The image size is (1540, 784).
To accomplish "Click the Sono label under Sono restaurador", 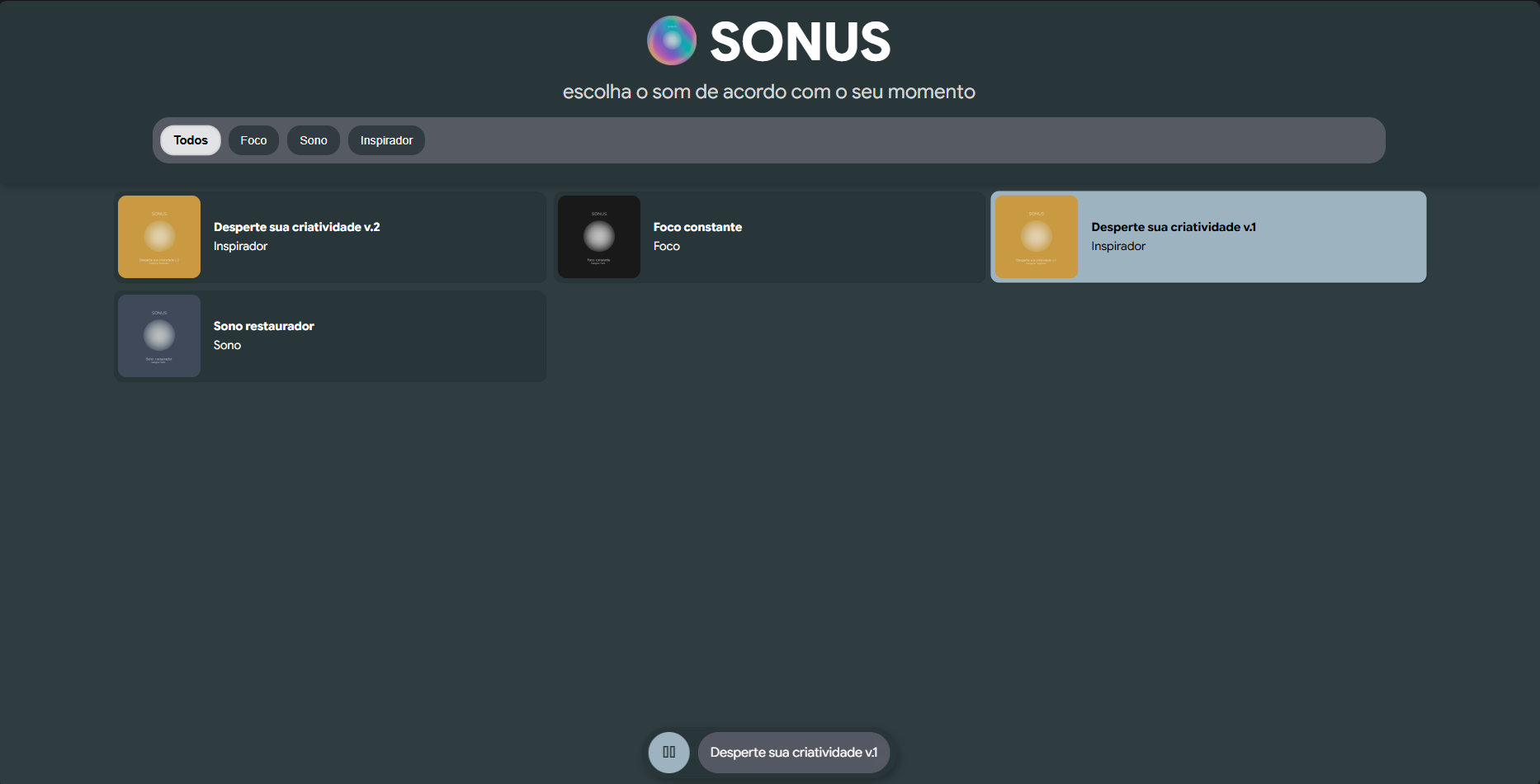I will point(227,345).
